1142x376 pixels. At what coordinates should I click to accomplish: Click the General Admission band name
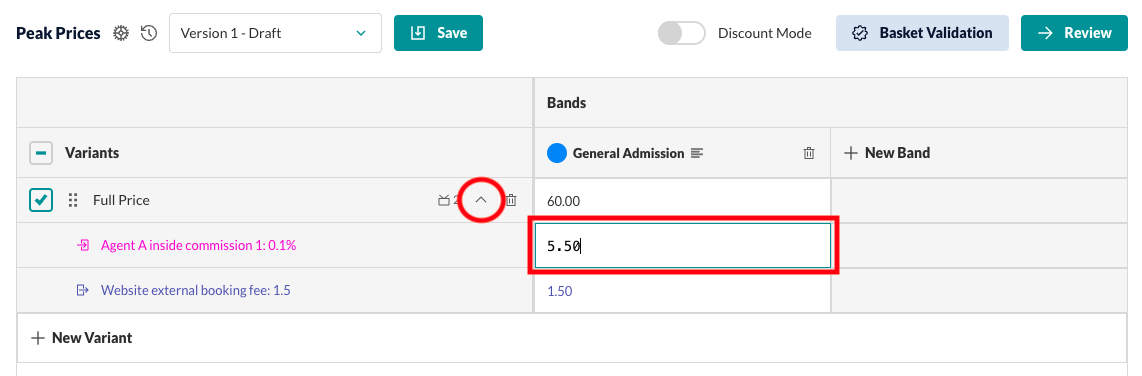tap(629, 153)
